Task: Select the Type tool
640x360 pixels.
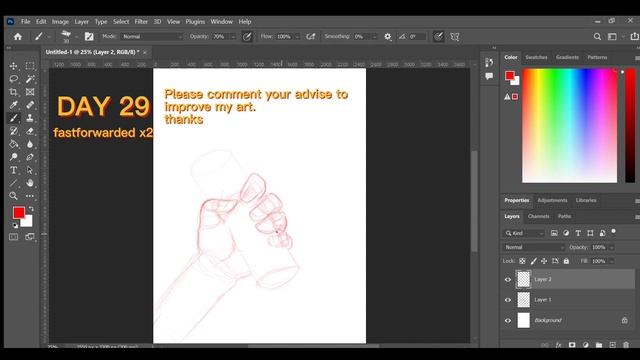Action: [13, 170]
